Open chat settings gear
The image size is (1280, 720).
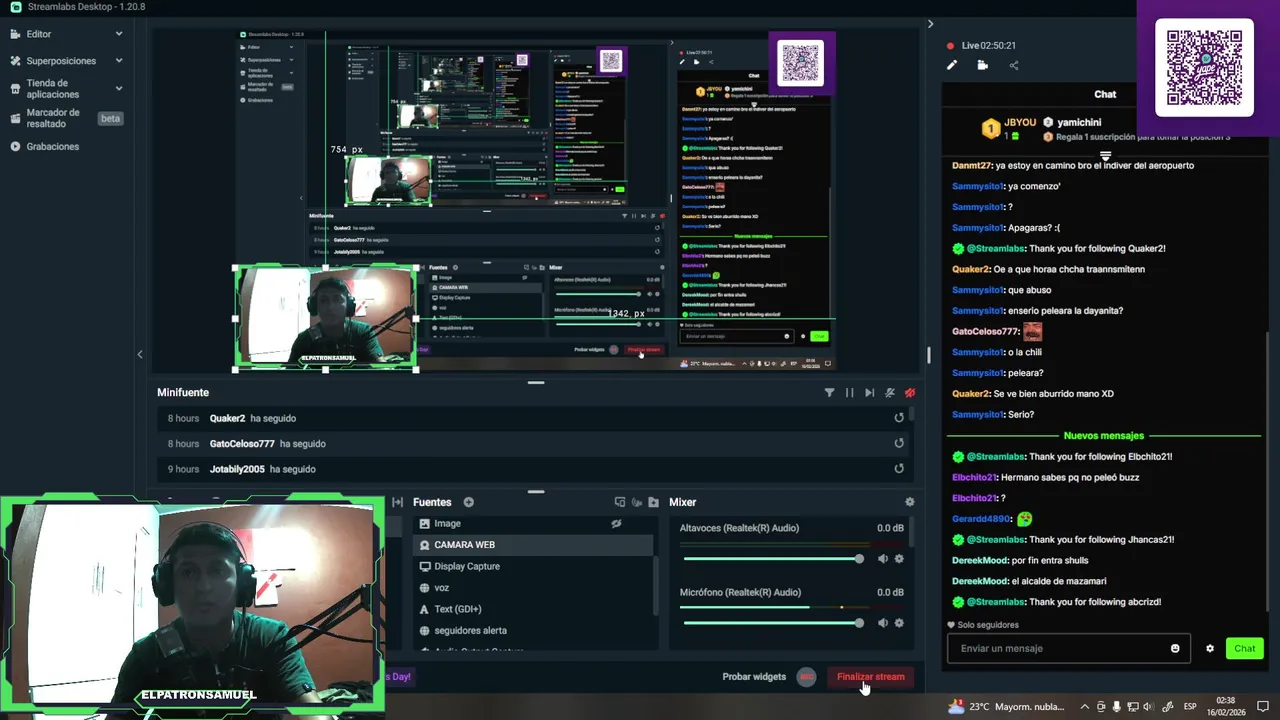tap(1210, 648)
